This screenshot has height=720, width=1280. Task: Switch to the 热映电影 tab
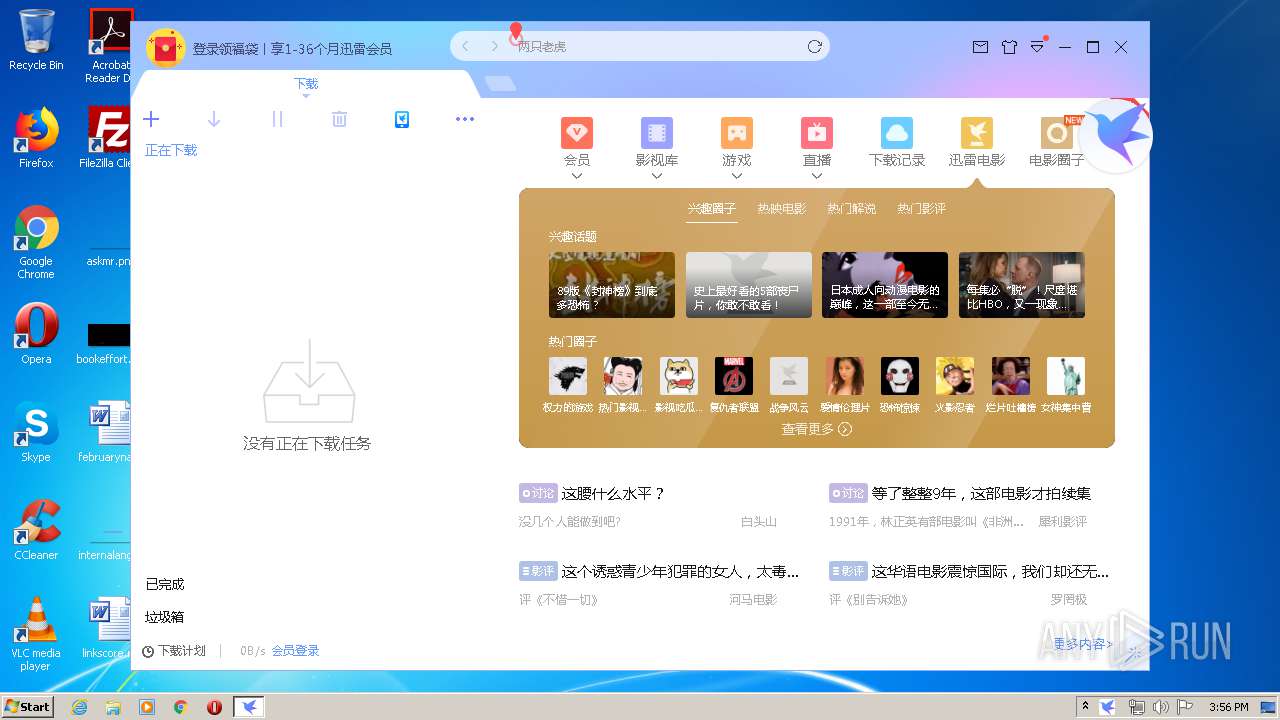781,208
